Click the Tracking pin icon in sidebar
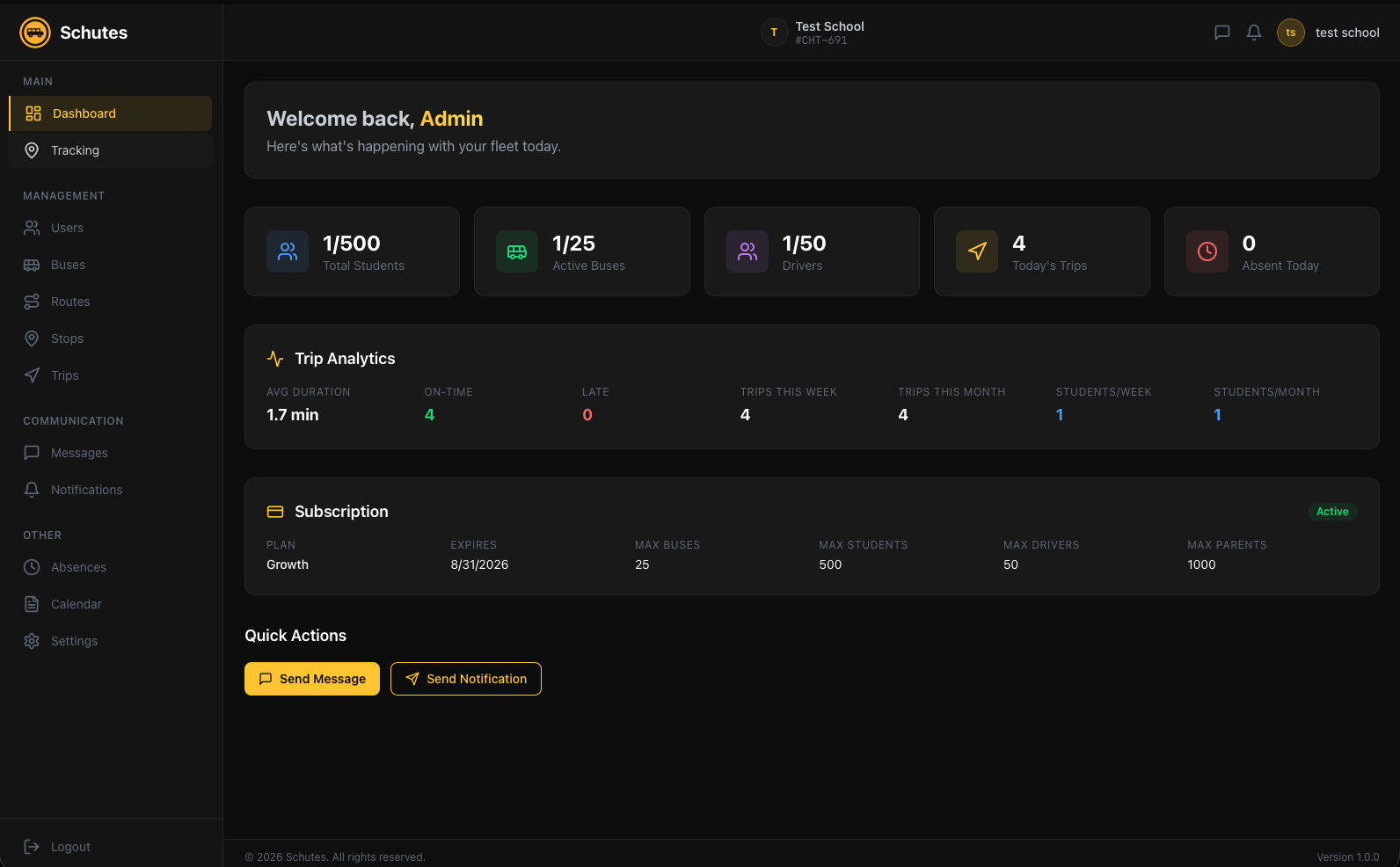The width and height of the screenshot is (1400, 867). pyautogui.click(x=32, y=150)
